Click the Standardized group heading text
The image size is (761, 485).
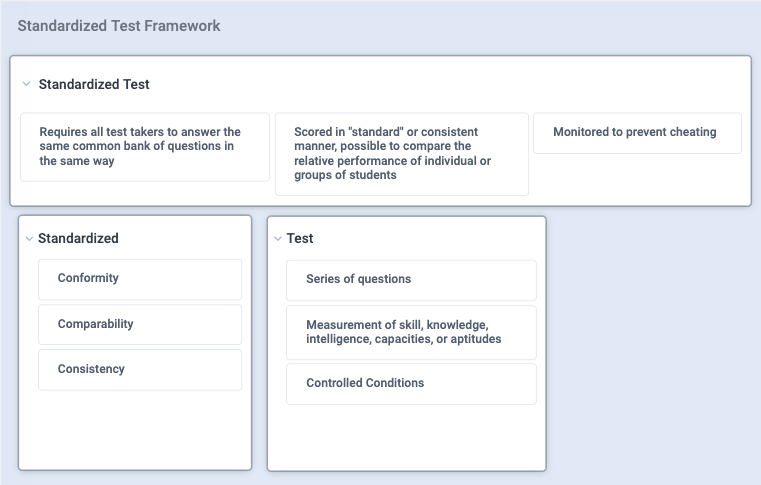coord(78,238)
